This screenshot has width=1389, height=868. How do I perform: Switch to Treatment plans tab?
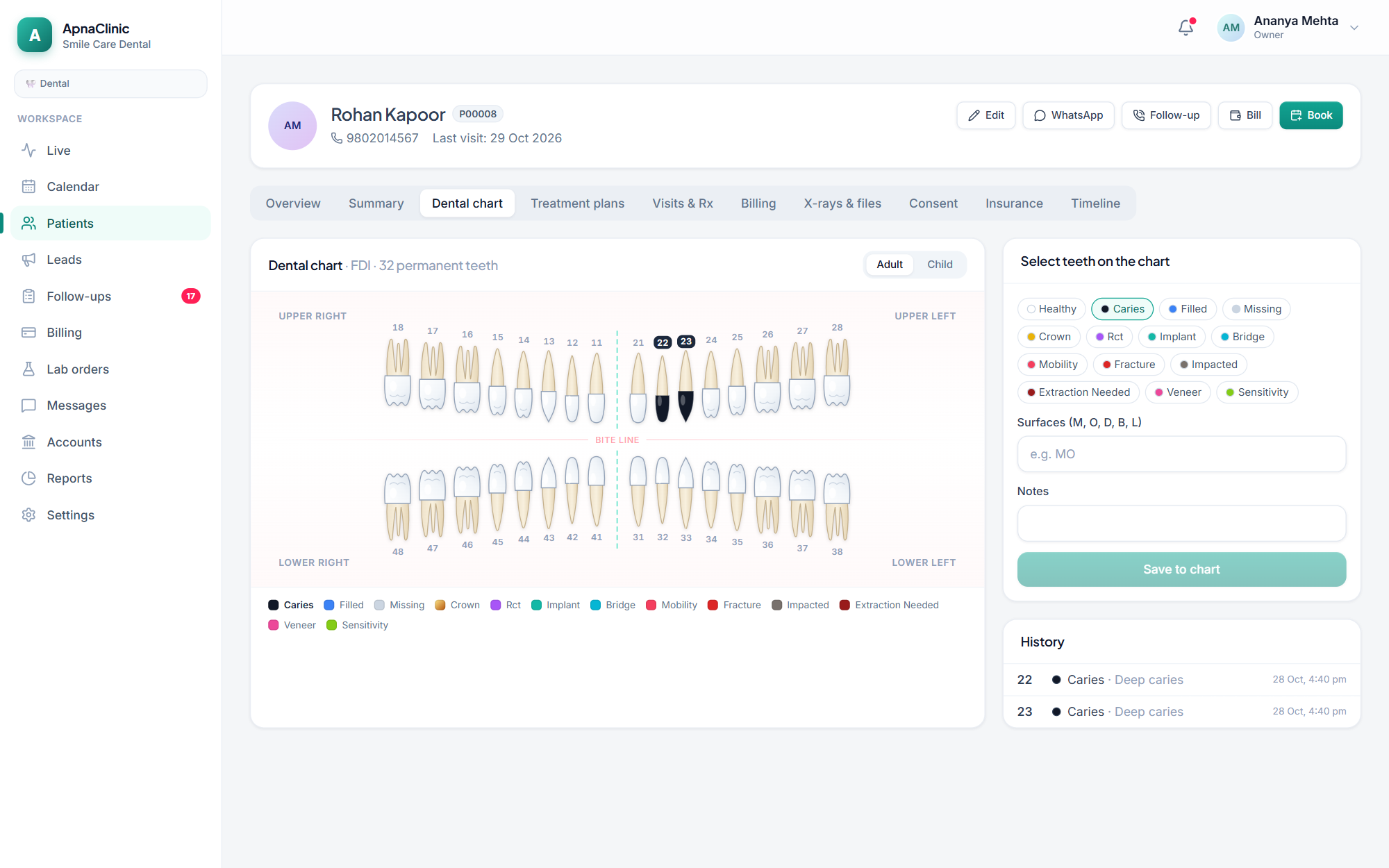577,203
